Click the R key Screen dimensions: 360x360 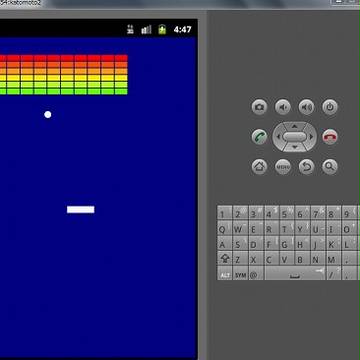[x=271, y=228]
